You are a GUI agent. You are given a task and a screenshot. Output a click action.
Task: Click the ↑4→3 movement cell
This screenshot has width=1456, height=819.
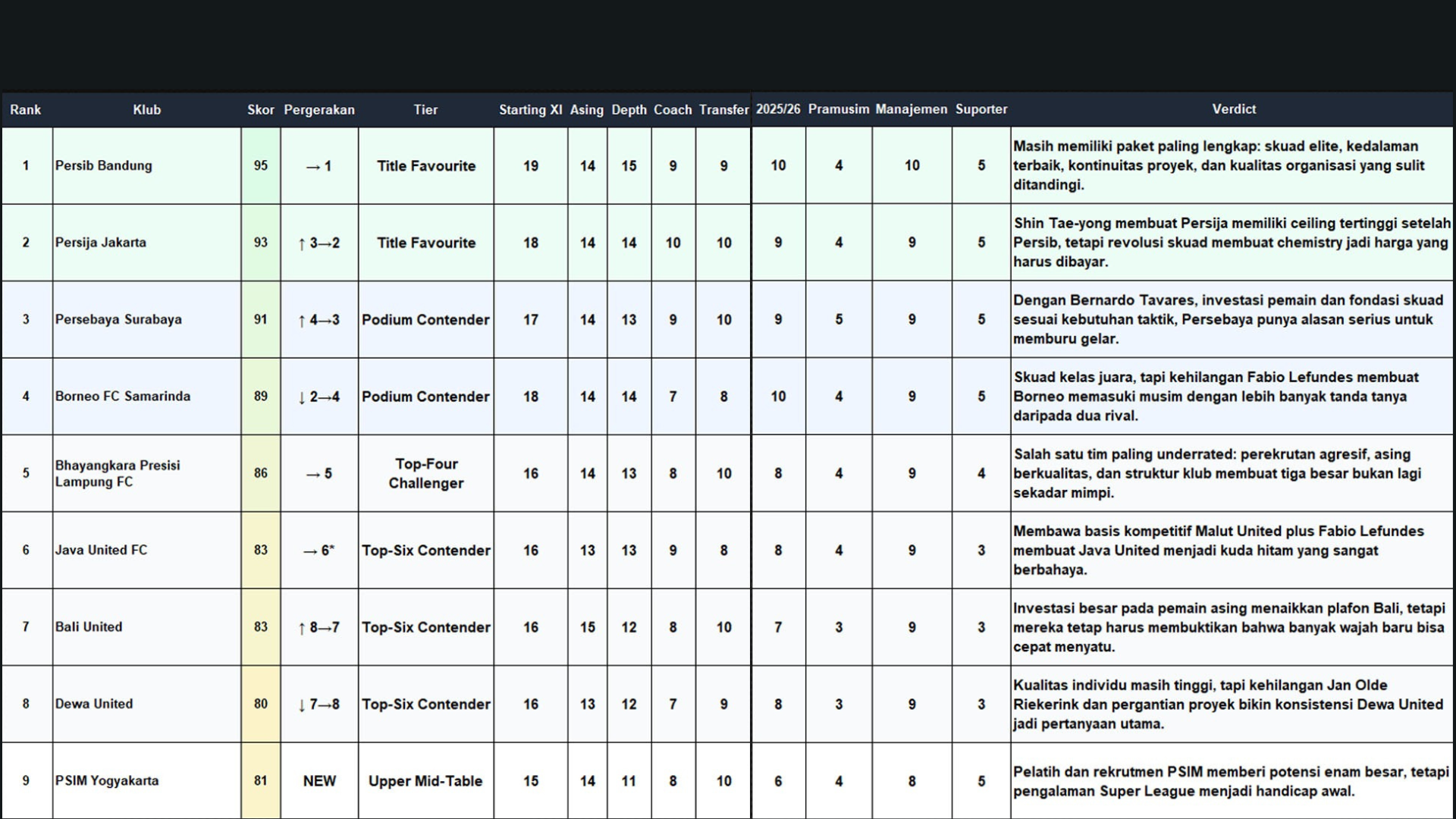[319, 319]
